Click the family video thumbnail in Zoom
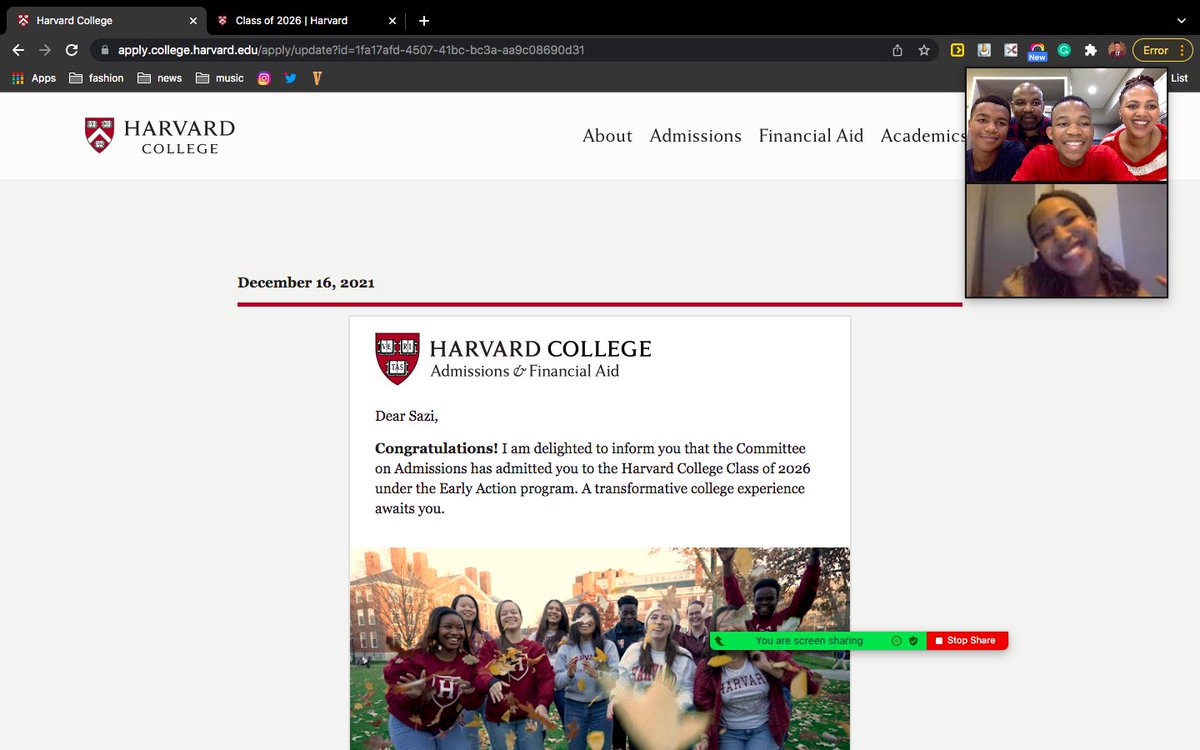Screen dimensions: 1200x750 pyautogui.click(x=1066, y=125)
